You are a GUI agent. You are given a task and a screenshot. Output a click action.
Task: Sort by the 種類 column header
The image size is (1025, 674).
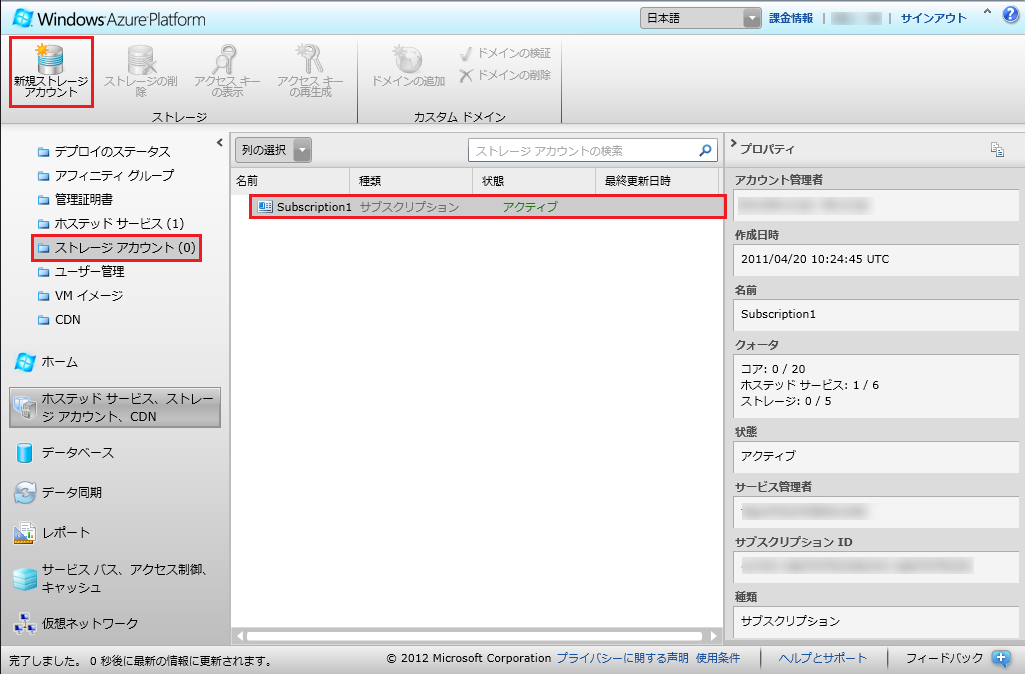click(x=411, y=181)
